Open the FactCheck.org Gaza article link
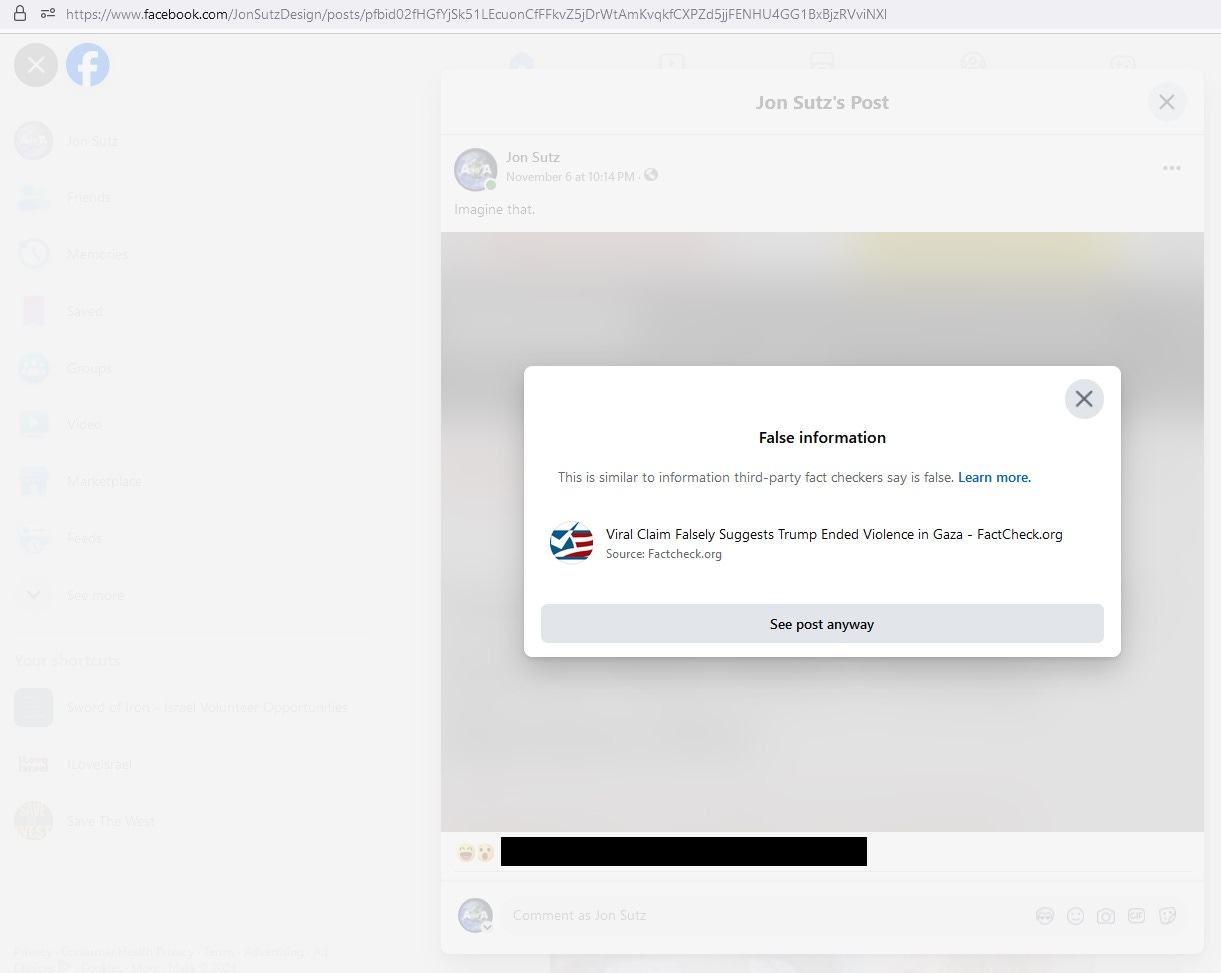This screenshot has width=1221, height=973. [834, 534]
